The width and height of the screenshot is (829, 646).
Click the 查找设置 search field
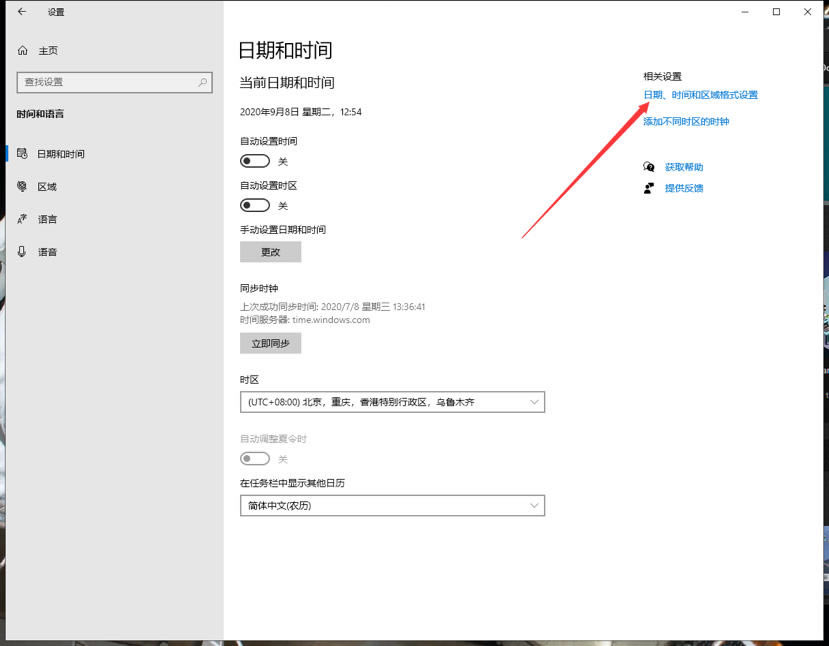[x=105, y=82]
